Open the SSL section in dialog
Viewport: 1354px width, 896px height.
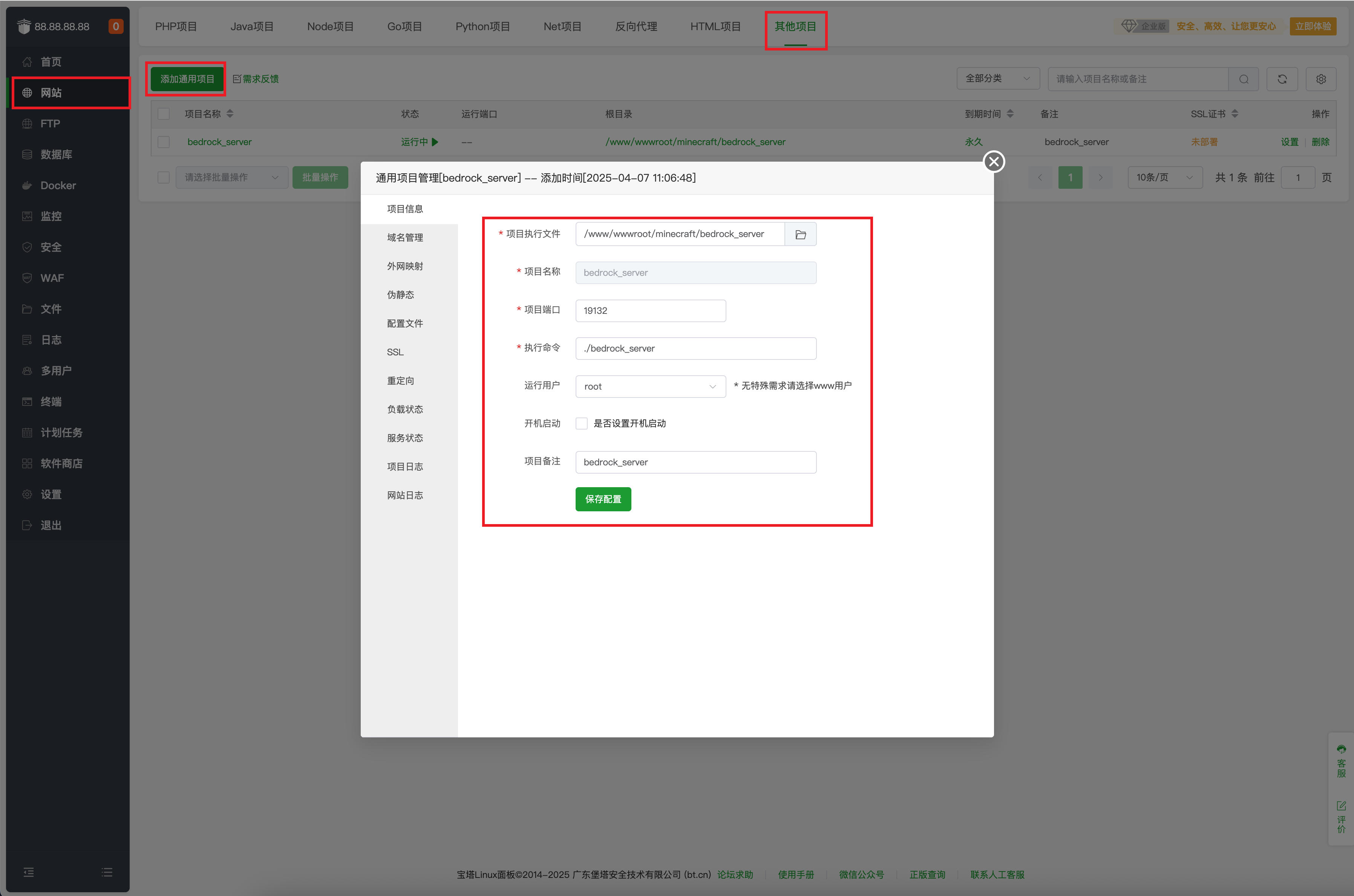tap(395, 352)
